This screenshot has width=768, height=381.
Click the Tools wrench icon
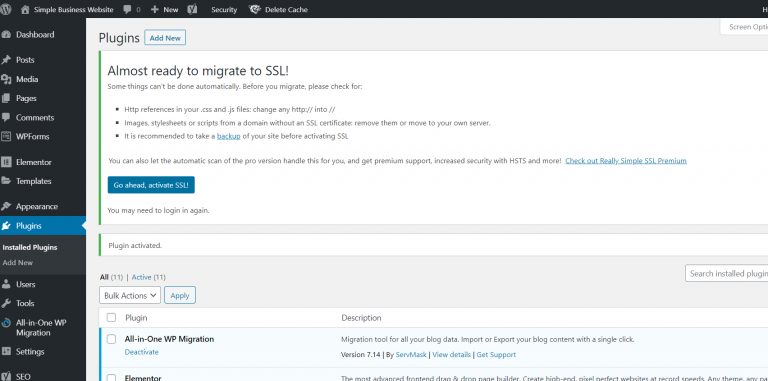(6, 303)
